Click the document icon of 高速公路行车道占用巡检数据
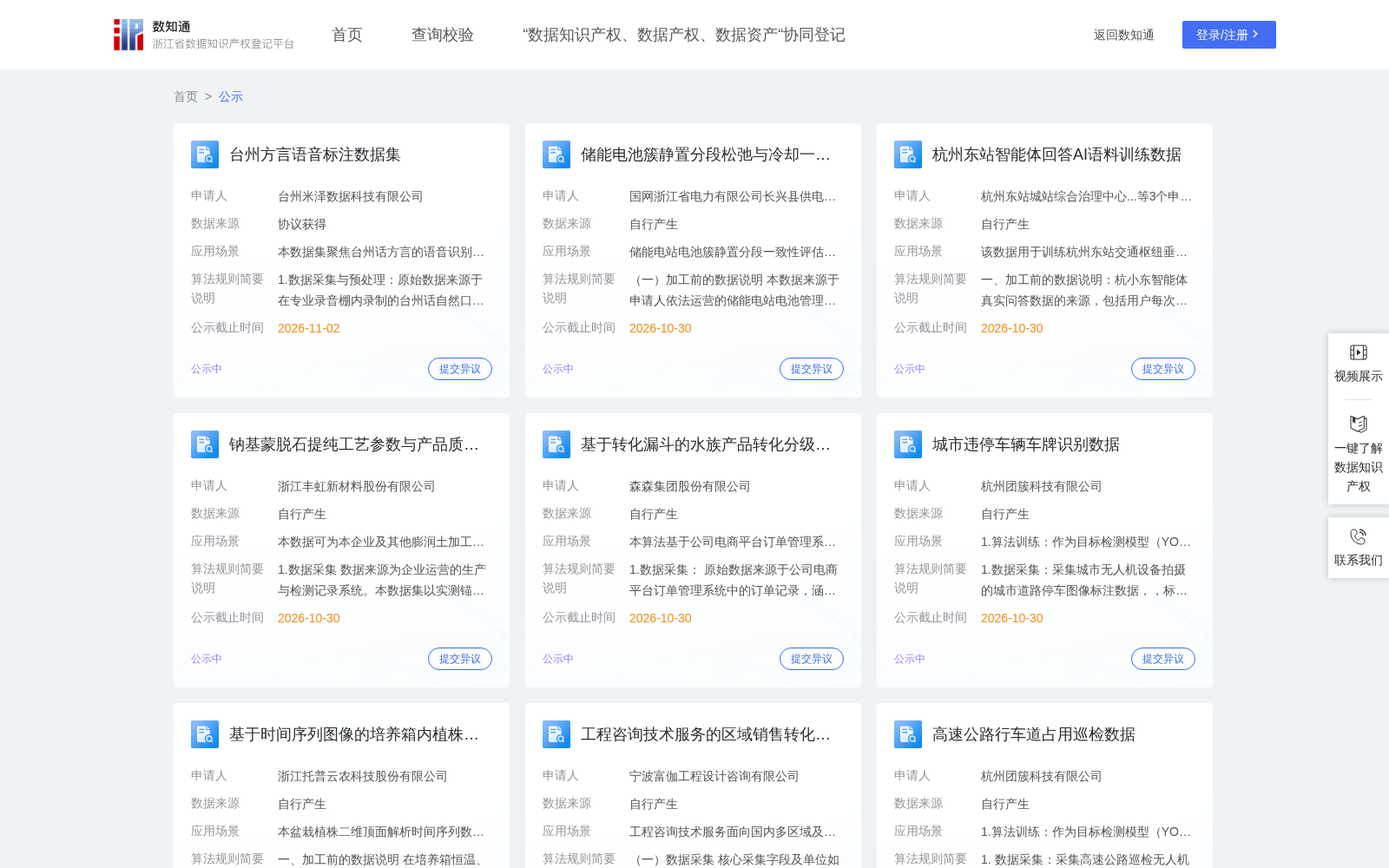Screen dimensions: 1389x868 tap(908, 734)
